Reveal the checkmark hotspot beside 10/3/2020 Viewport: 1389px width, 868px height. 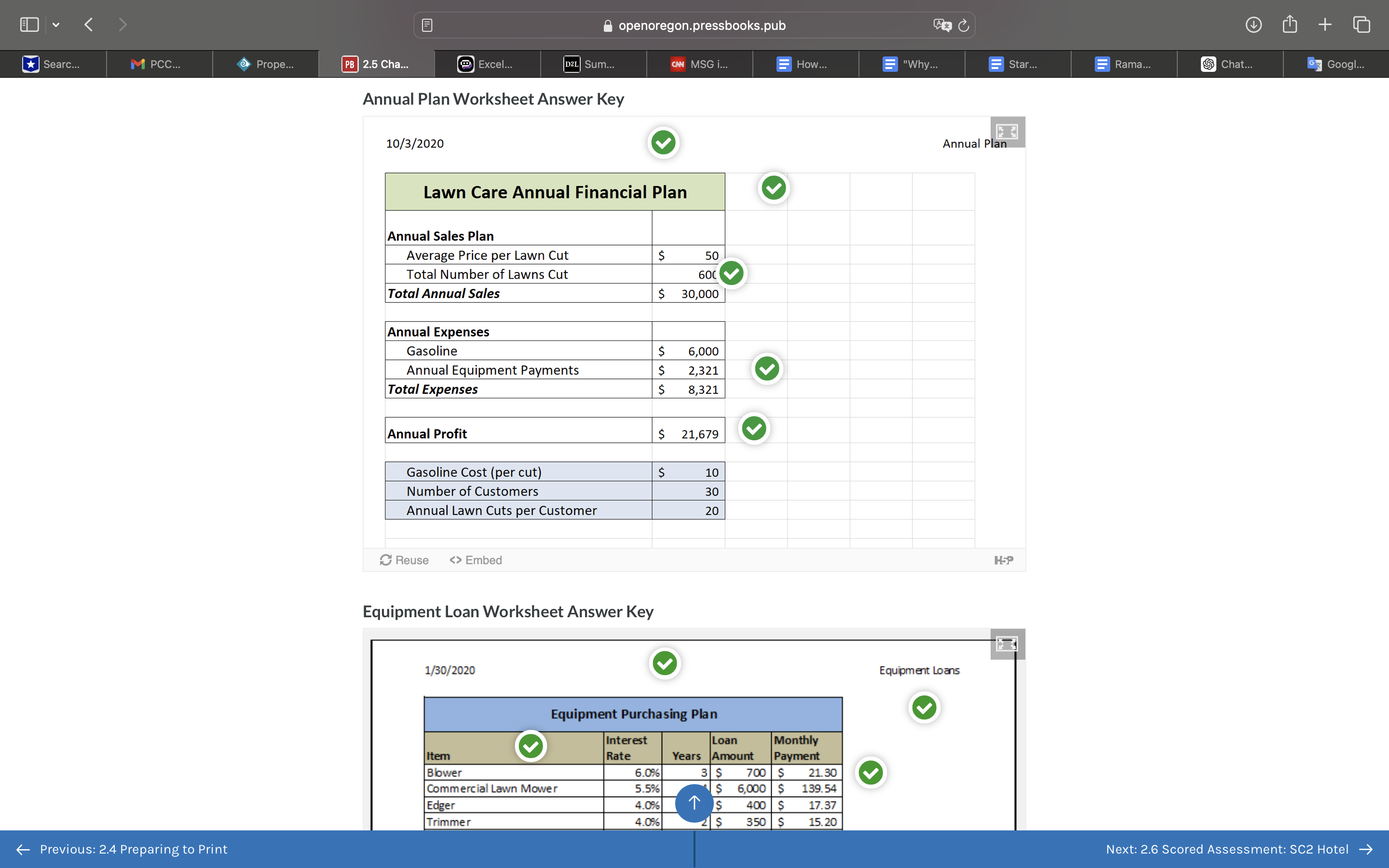coord(663,142)
